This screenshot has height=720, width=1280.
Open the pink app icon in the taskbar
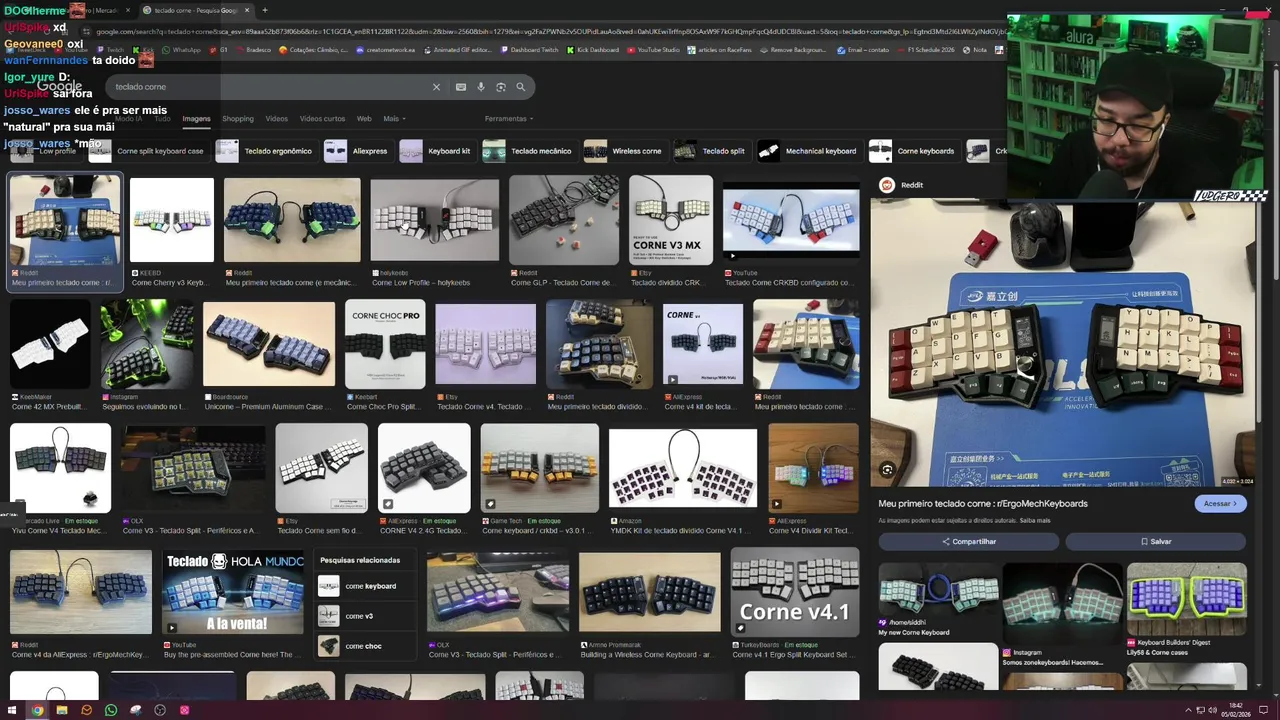[x=184, y=710]
